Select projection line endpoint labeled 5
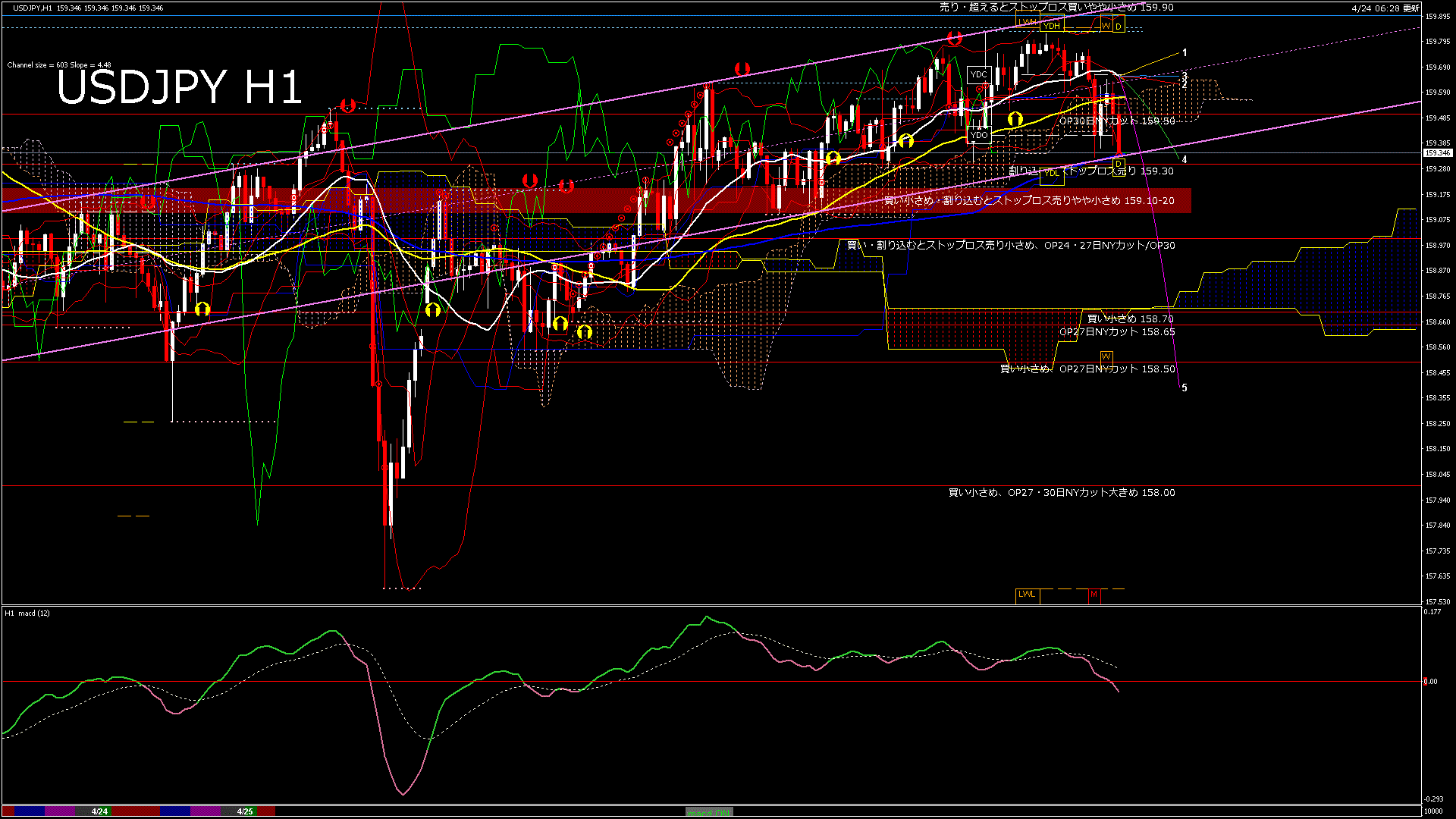Image resolution: width=1456 pixels, height=819 pixels. coord(1185,388)
